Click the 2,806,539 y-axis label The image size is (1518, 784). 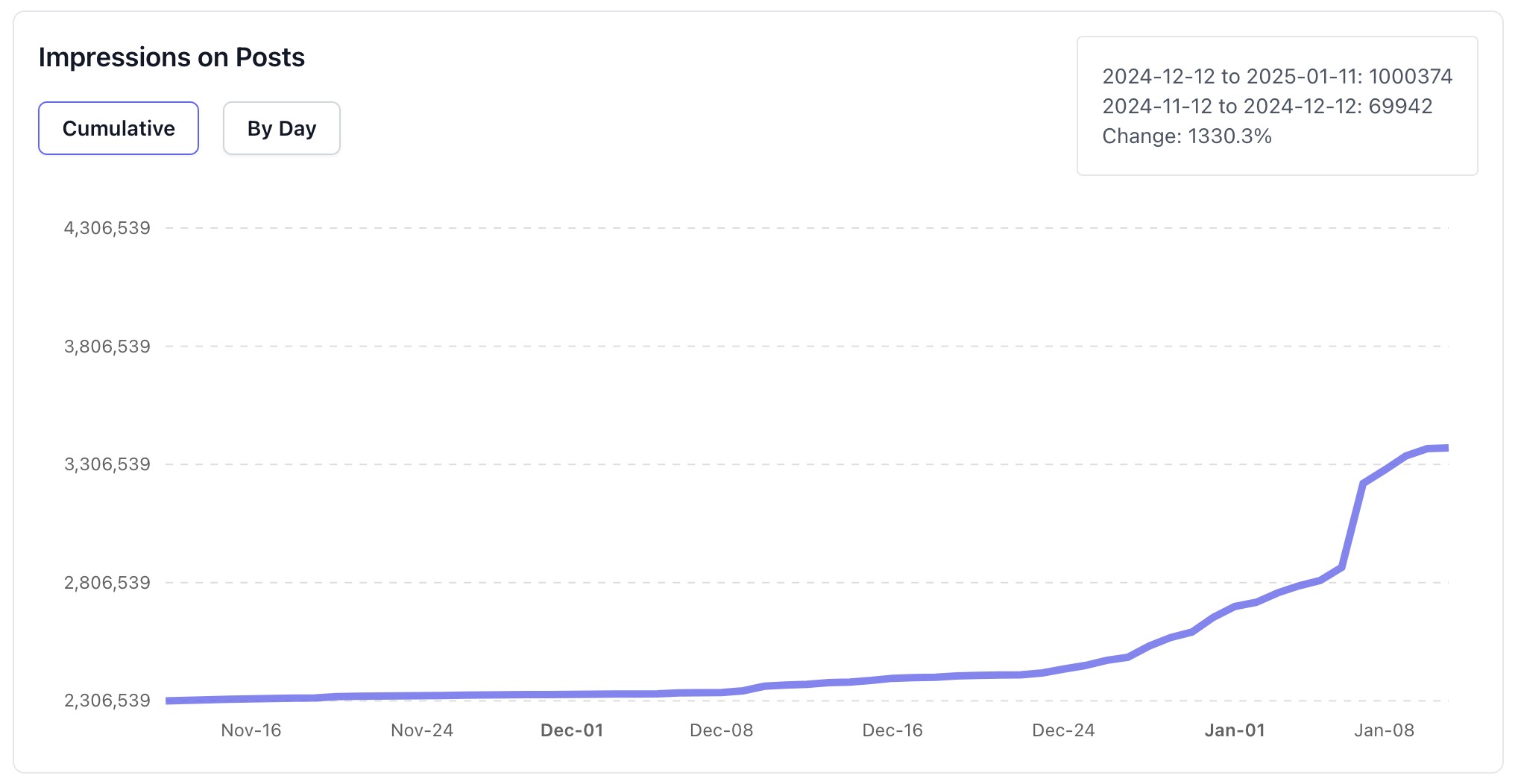point(107,583)
